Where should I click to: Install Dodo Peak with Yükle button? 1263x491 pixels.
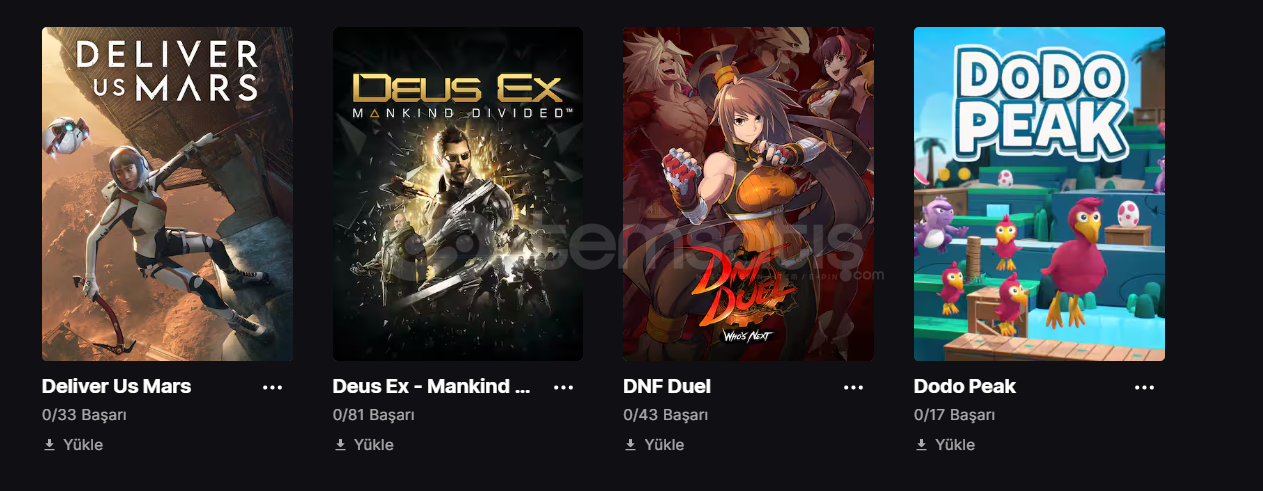click(945, 445)
